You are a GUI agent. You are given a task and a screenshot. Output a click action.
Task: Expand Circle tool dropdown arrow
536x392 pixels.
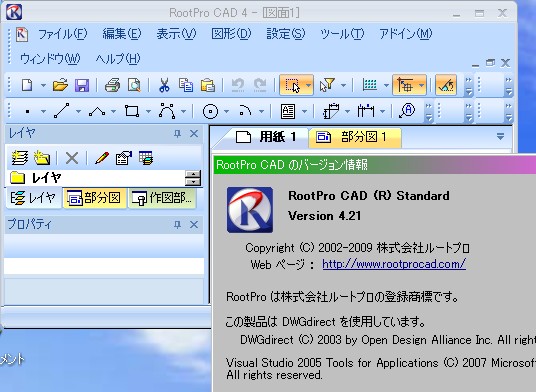(x=226, y=111)
